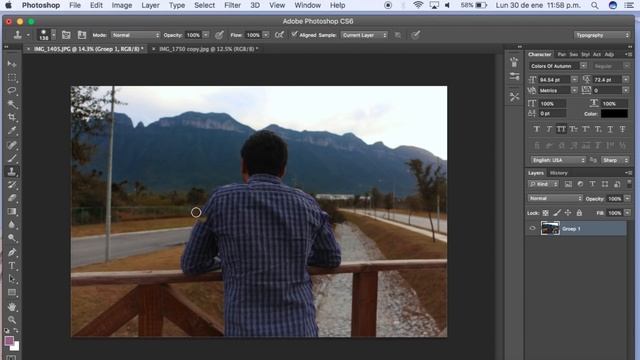Toggle pressure for opacity button
This screenshot has height=360, width=640.
[219, 35]
